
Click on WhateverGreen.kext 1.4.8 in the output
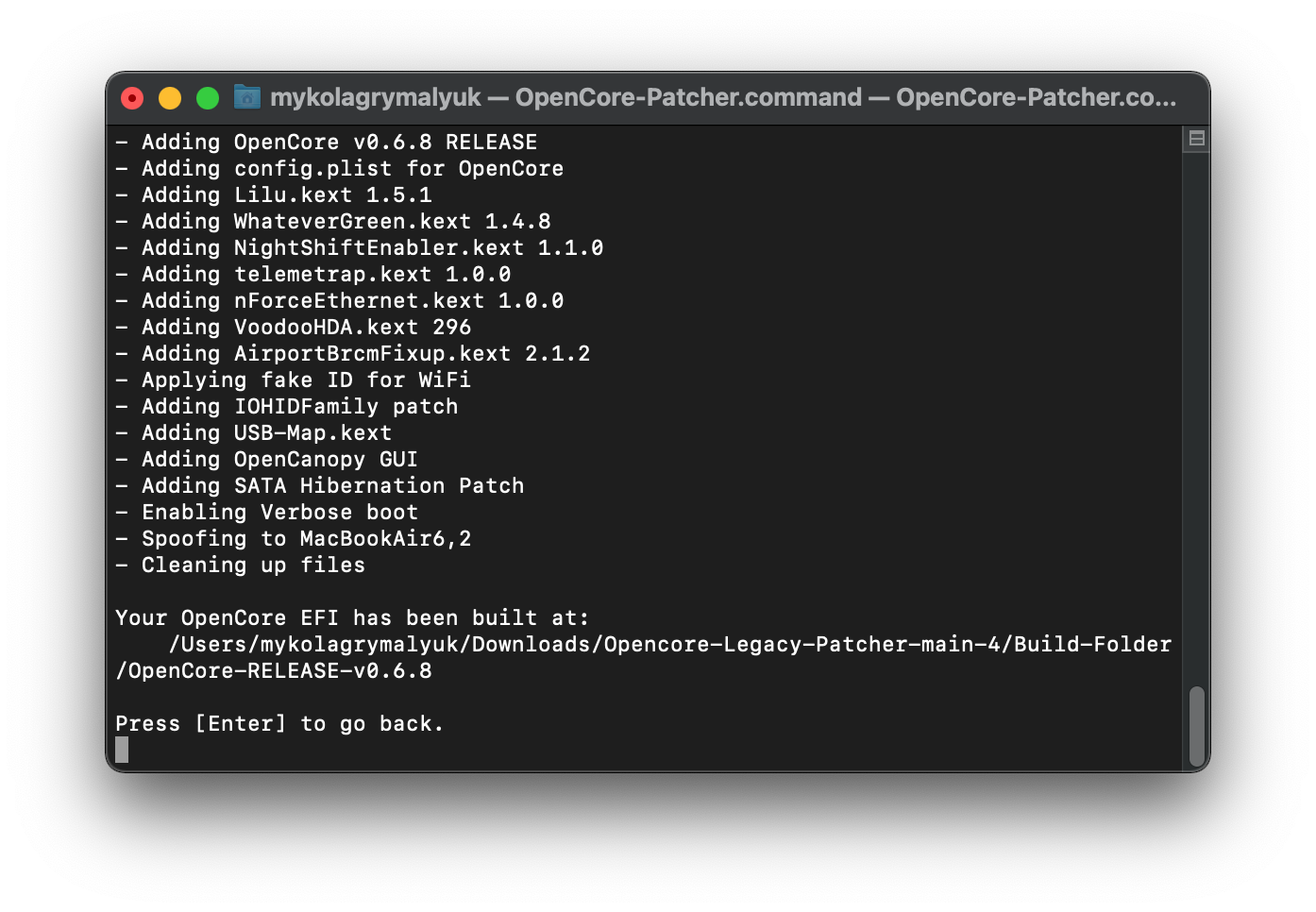pos(392,222)
